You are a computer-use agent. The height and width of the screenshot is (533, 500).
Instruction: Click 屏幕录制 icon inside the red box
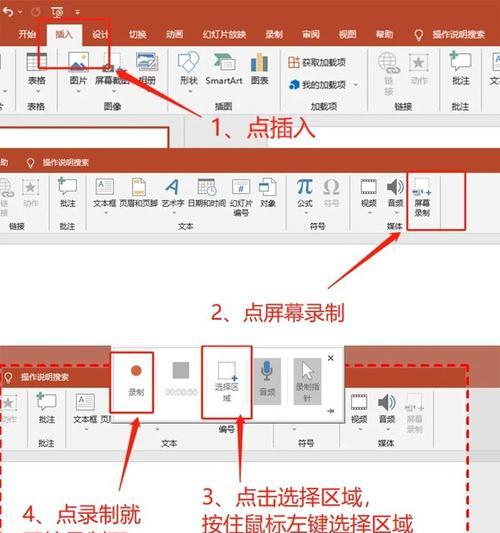[x=421, y=187]
